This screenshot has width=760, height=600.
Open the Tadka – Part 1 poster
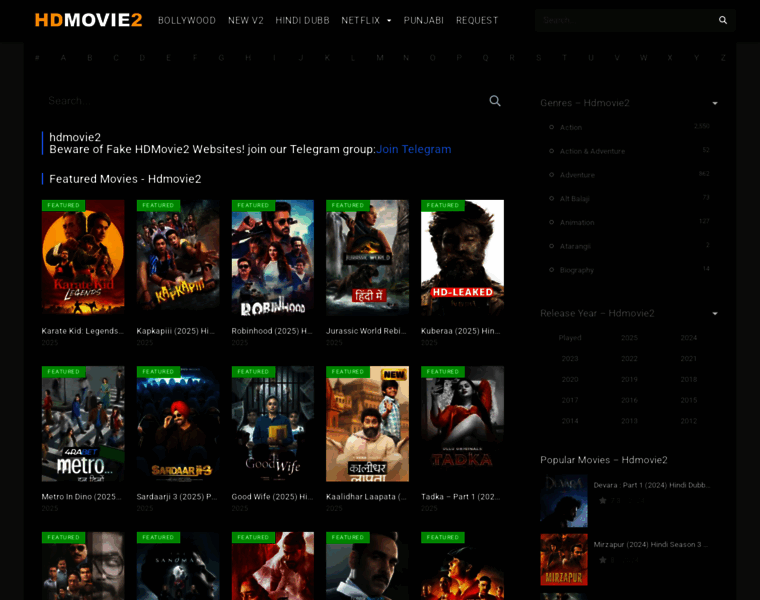click(x=462, y=424)
